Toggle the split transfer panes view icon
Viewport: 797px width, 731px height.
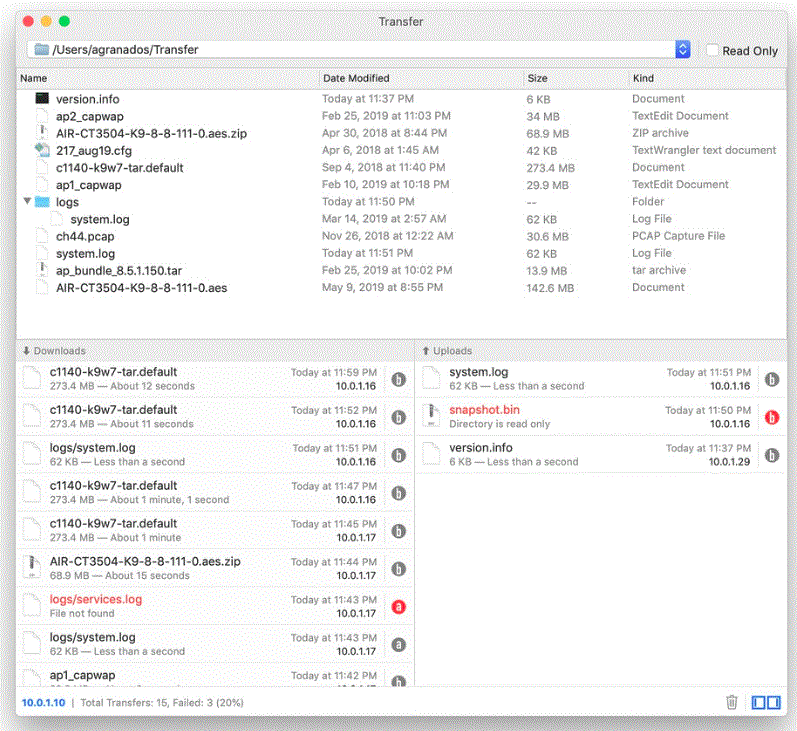(766, 702)
